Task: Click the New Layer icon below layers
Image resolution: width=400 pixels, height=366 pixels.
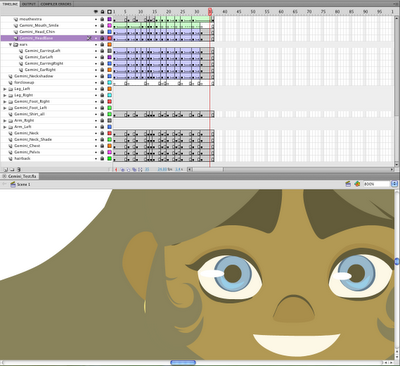Action: point(5,169)
